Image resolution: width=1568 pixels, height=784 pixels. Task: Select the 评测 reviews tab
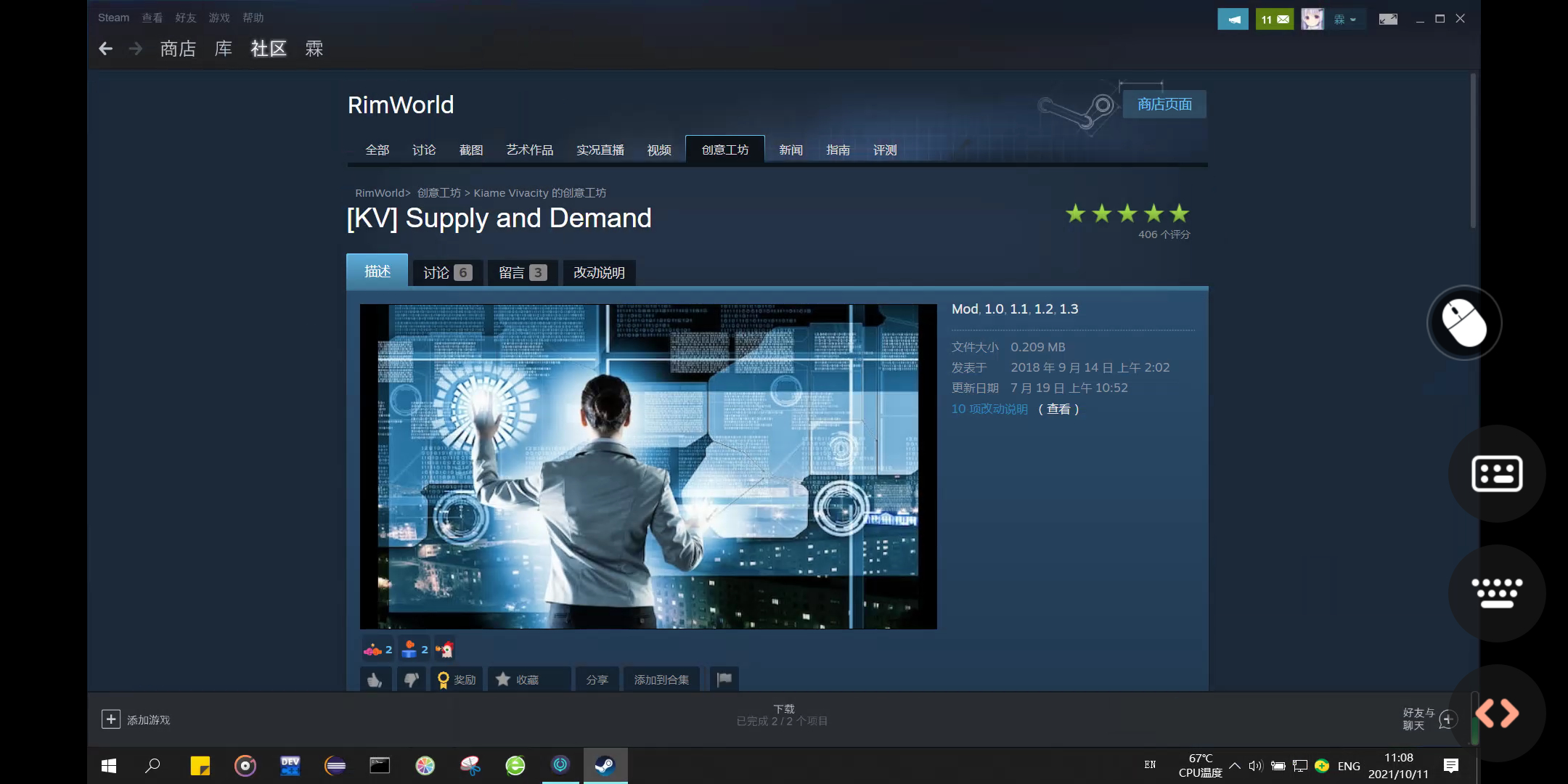pos(886,150)
